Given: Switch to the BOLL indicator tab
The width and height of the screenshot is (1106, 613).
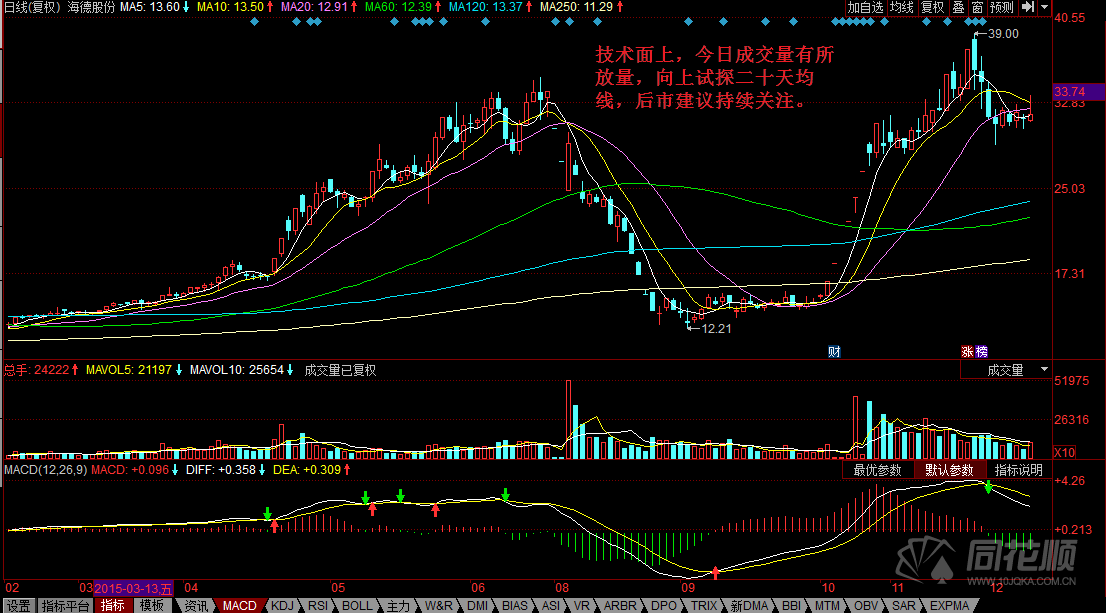Looking at the screenshot, I should point(357,605).
